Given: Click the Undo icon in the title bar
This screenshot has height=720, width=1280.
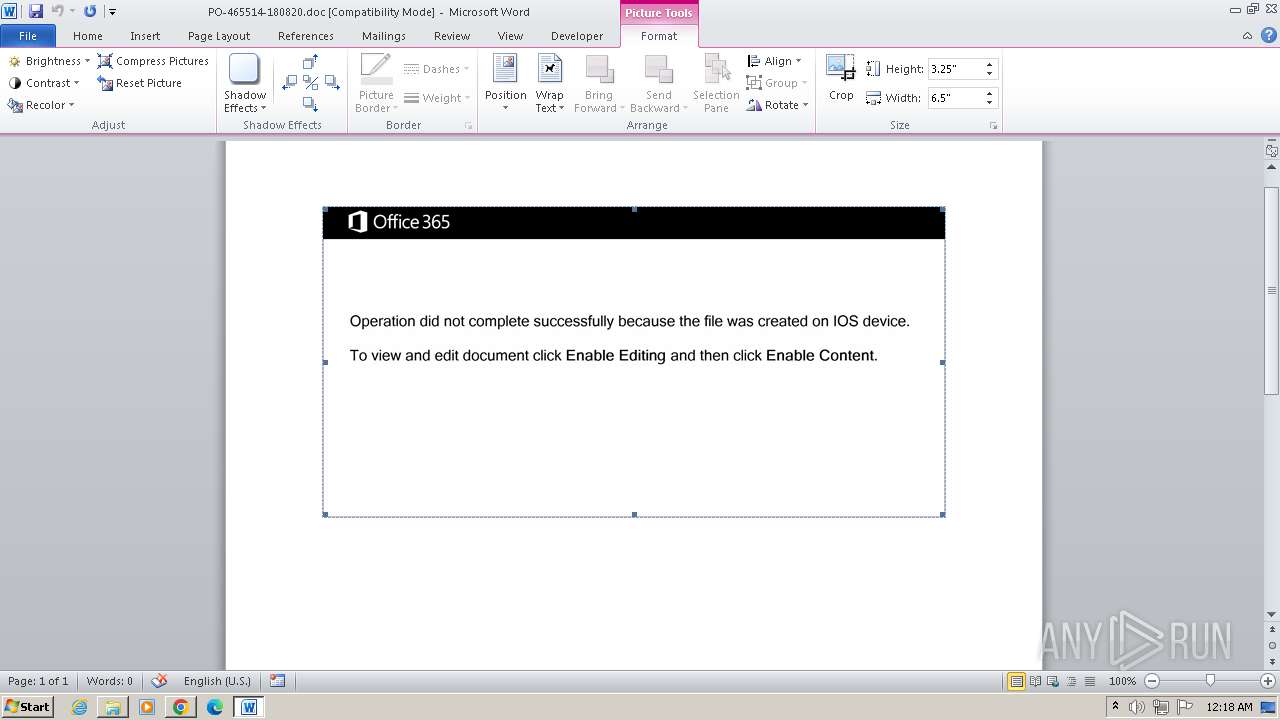Looking at the screenshot, I should (57, 11).
